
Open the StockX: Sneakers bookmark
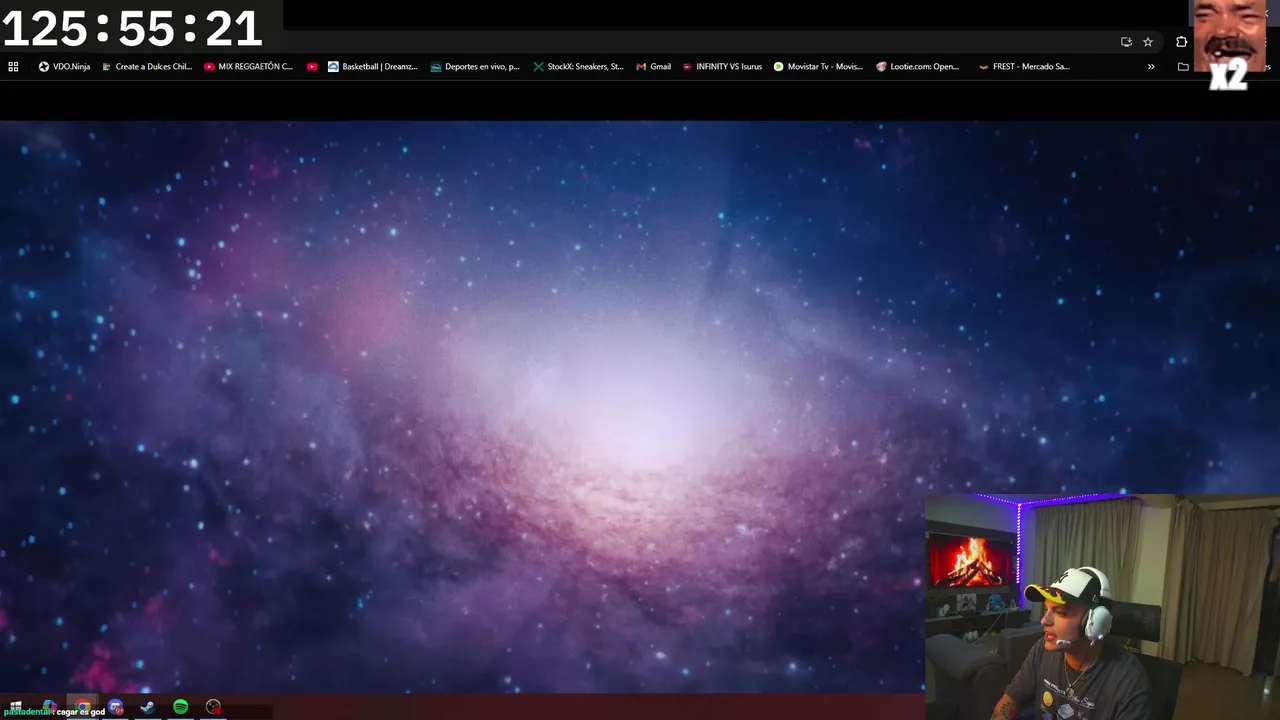pyautogui.click(x=578, y=67)
